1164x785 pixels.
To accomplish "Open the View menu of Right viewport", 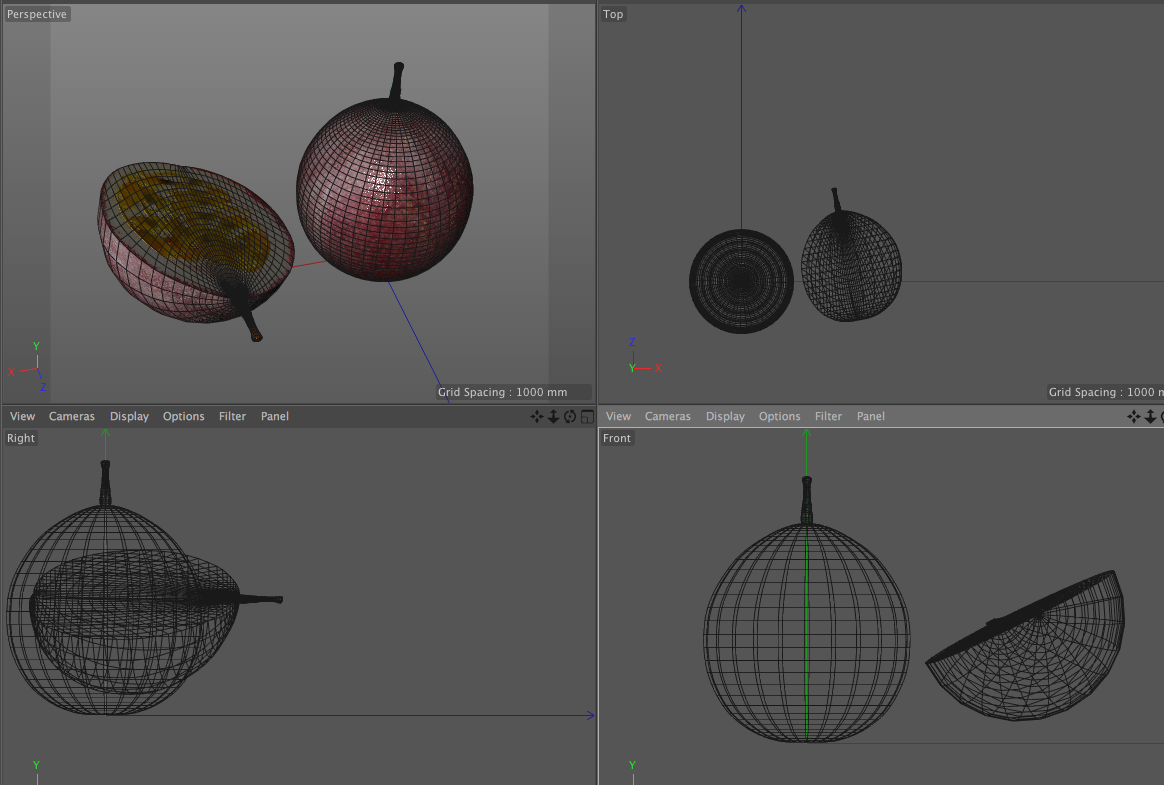I will (x=22, y=417).
